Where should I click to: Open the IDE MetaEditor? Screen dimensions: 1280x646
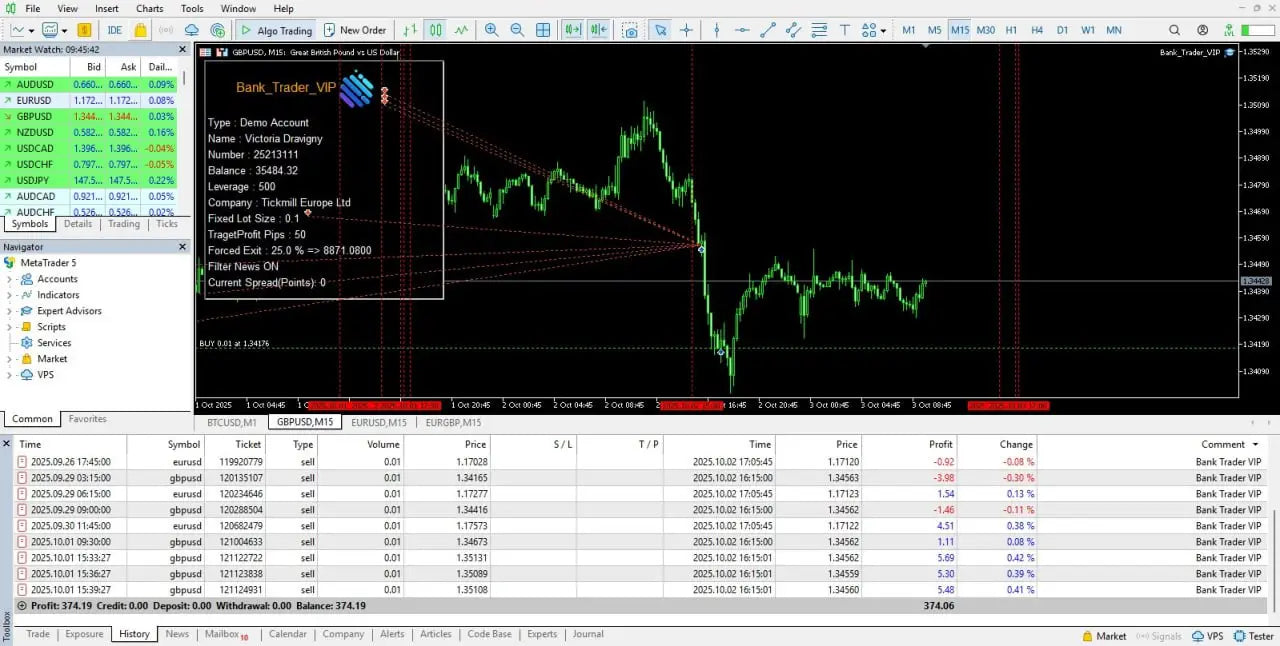point(115,30)
